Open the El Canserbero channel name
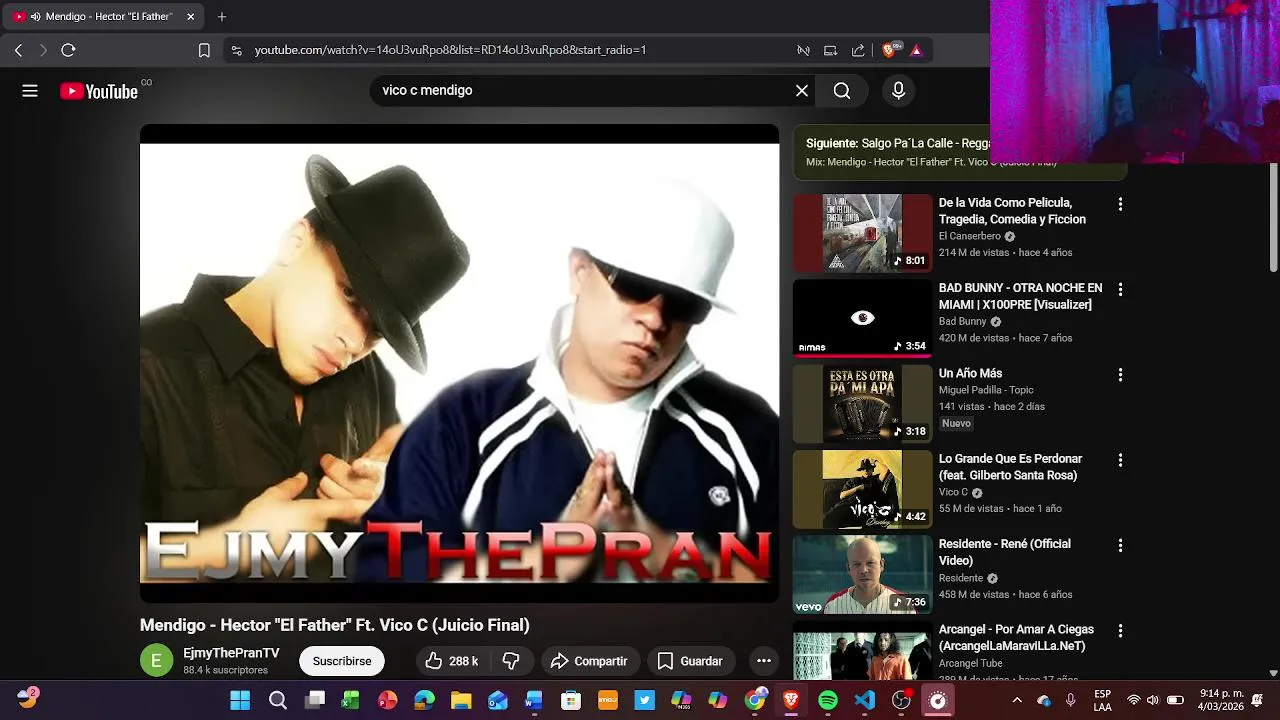The width and height of the screenshot is (1280, 720). 969,236
